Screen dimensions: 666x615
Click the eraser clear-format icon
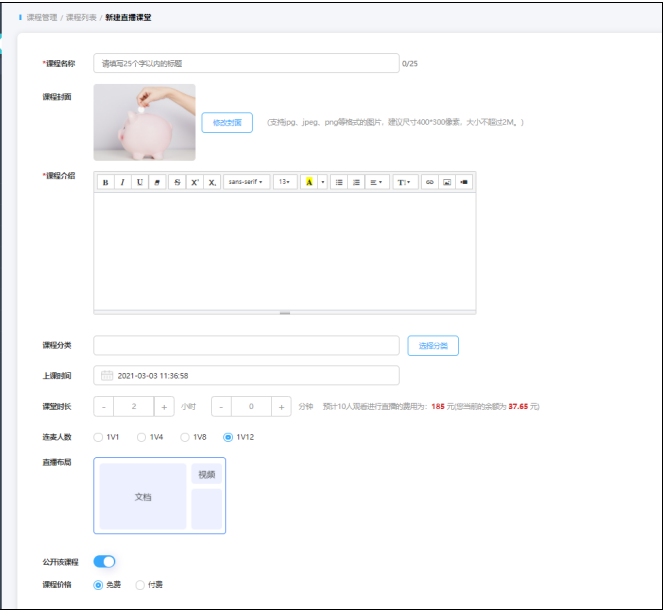click(157, 182)
